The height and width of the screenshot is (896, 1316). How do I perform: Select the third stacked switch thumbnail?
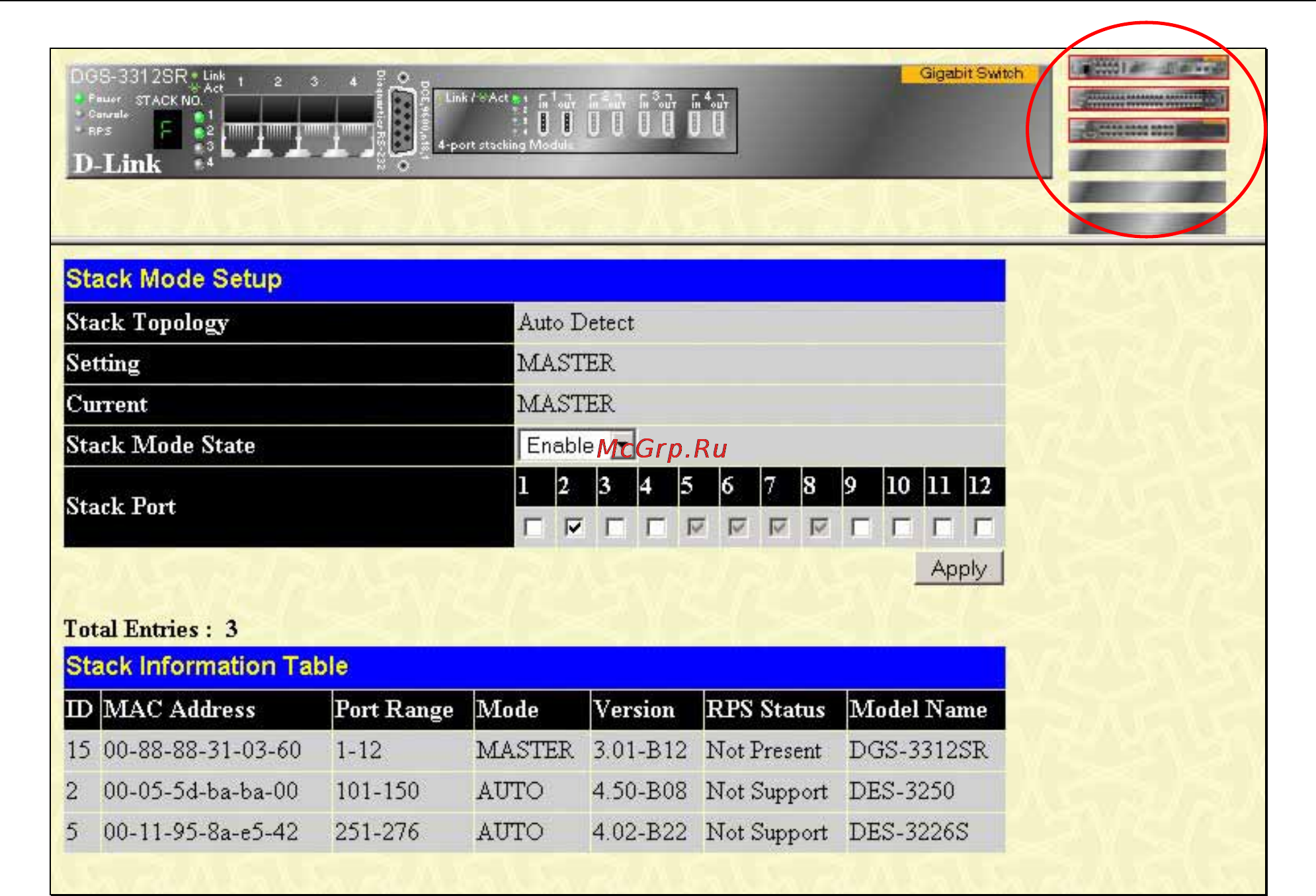click(x=1148, y=130)
